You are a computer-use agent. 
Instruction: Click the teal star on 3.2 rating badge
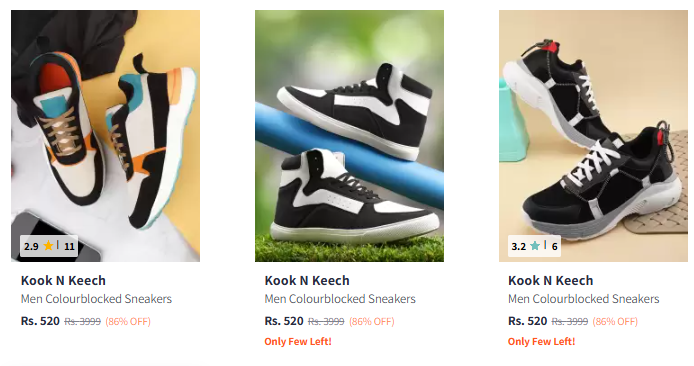tap(535, 246)
